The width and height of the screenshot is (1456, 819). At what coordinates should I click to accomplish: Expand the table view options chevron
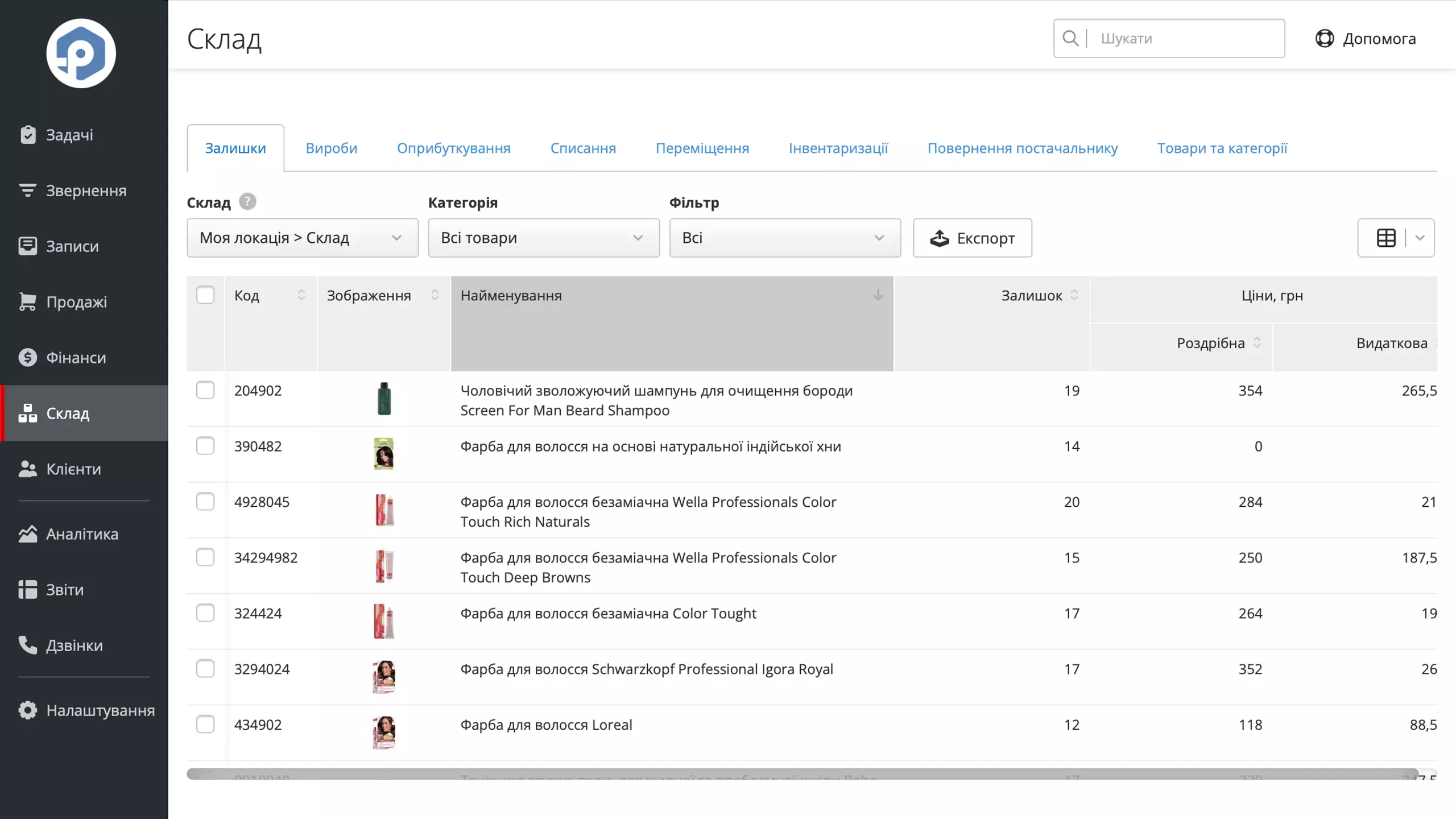(x=1420, y=238)
